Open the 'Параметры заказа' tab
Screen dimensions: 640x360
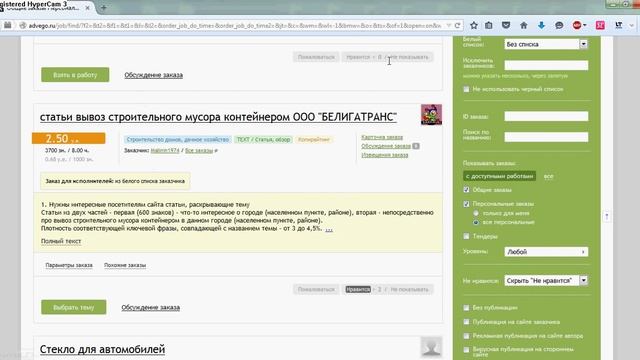click(x=69, y=265)
